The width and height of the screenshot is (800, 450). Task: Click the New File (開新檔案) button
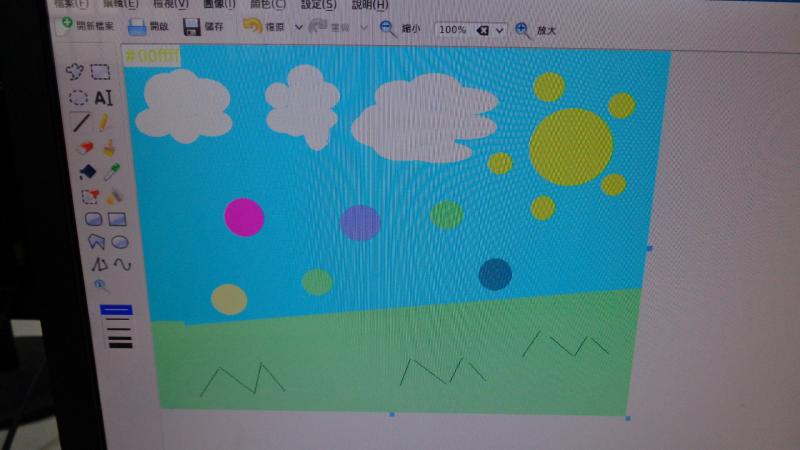point(86,24)
